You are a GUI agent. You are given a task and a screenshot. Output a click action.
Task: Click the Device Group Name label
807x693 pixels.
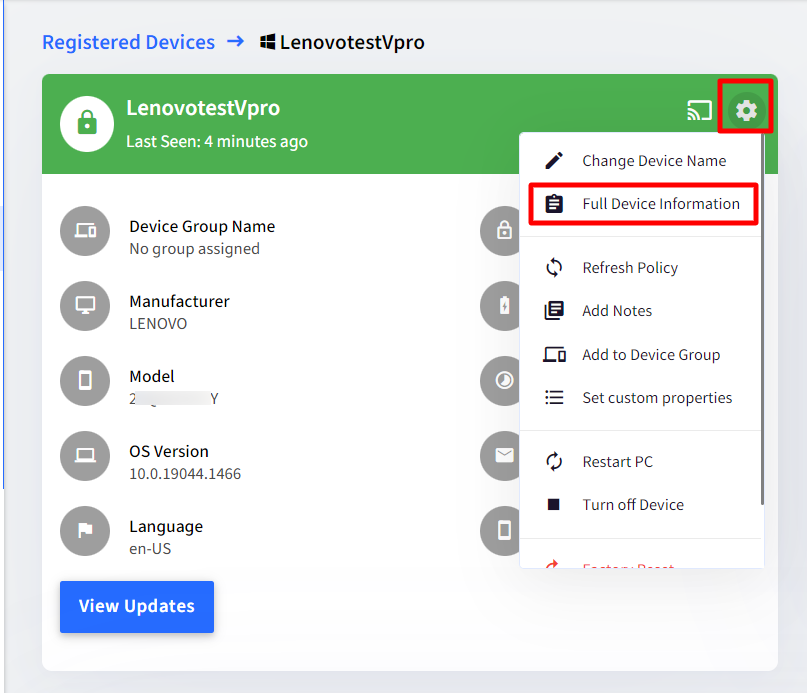[202, 227]
